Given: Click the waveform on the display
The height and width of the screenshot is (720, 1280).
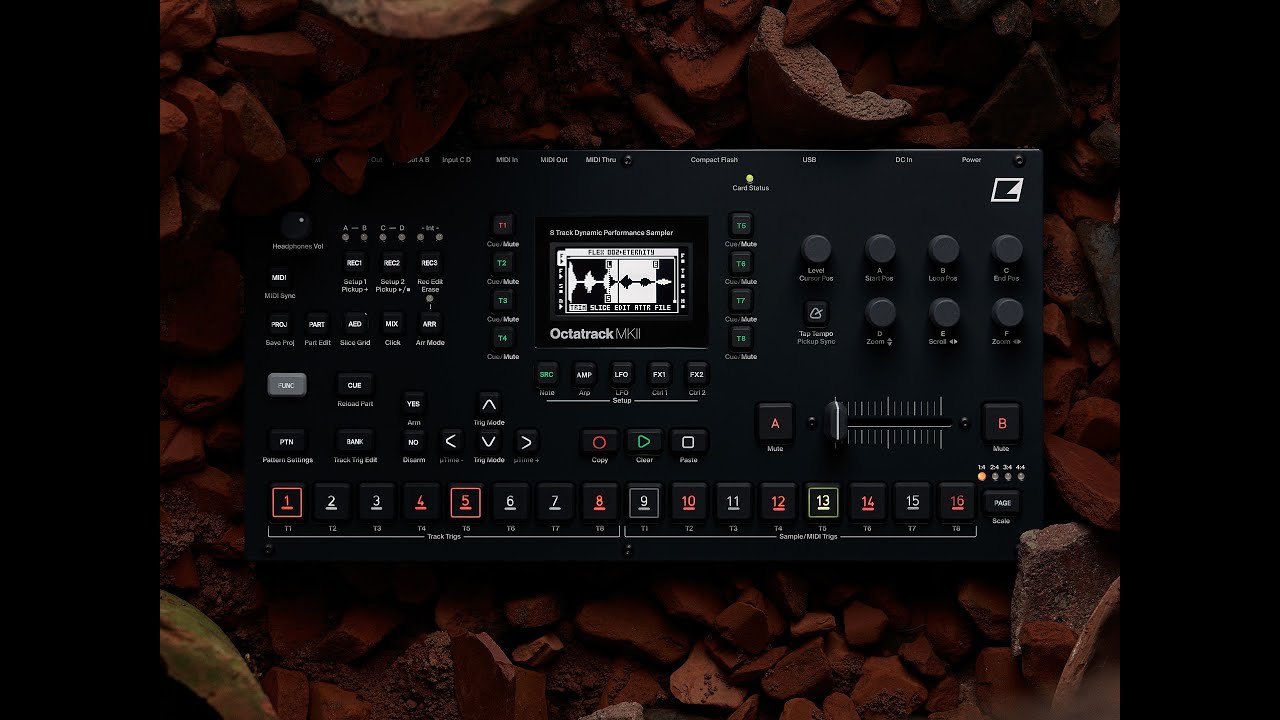Looking at the screenshot, I should pyautogui.click(x=622, y=280).
